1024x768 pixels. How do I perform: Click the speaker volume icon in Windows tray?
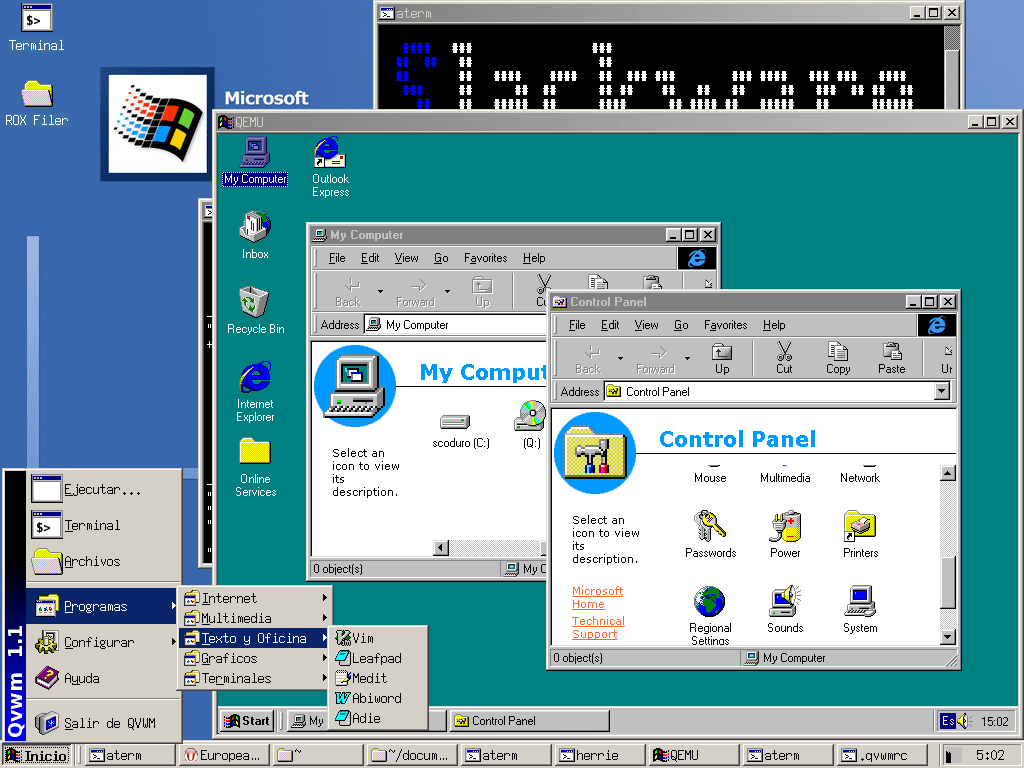[965, 721]
